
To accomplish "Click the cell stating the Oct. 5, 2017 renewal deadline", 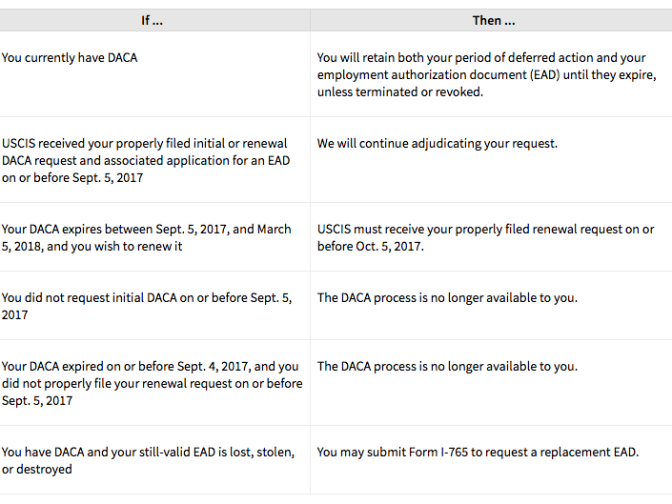I will click(x=485, y=237).
